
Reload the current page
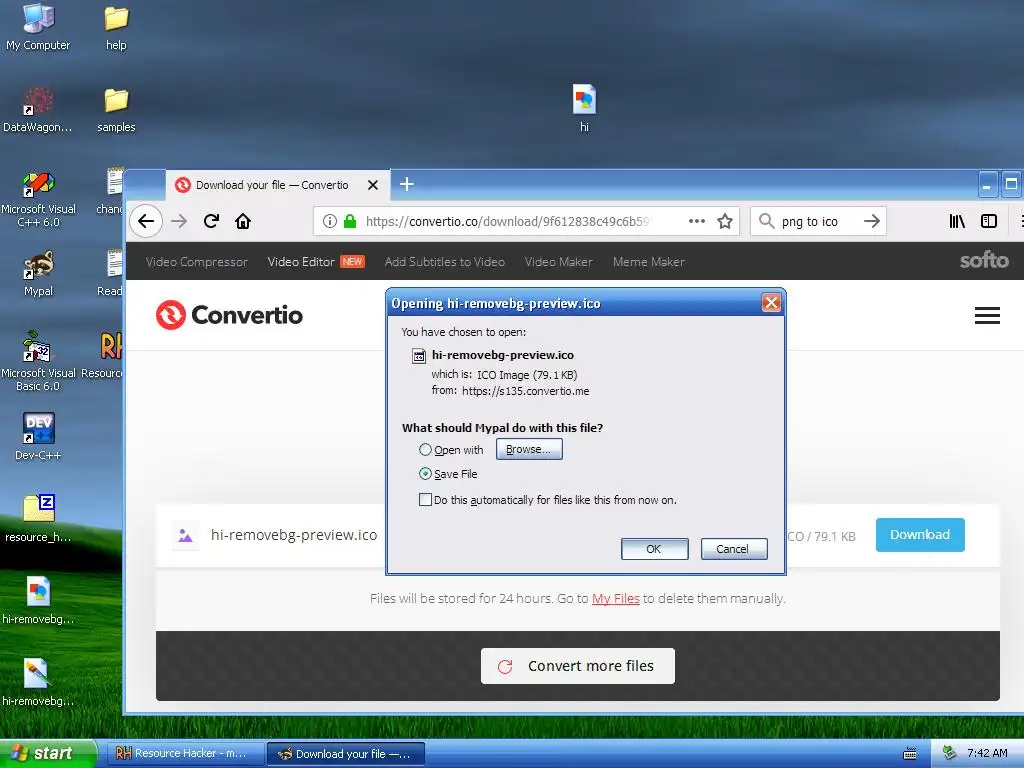click(x=211, y=221)
